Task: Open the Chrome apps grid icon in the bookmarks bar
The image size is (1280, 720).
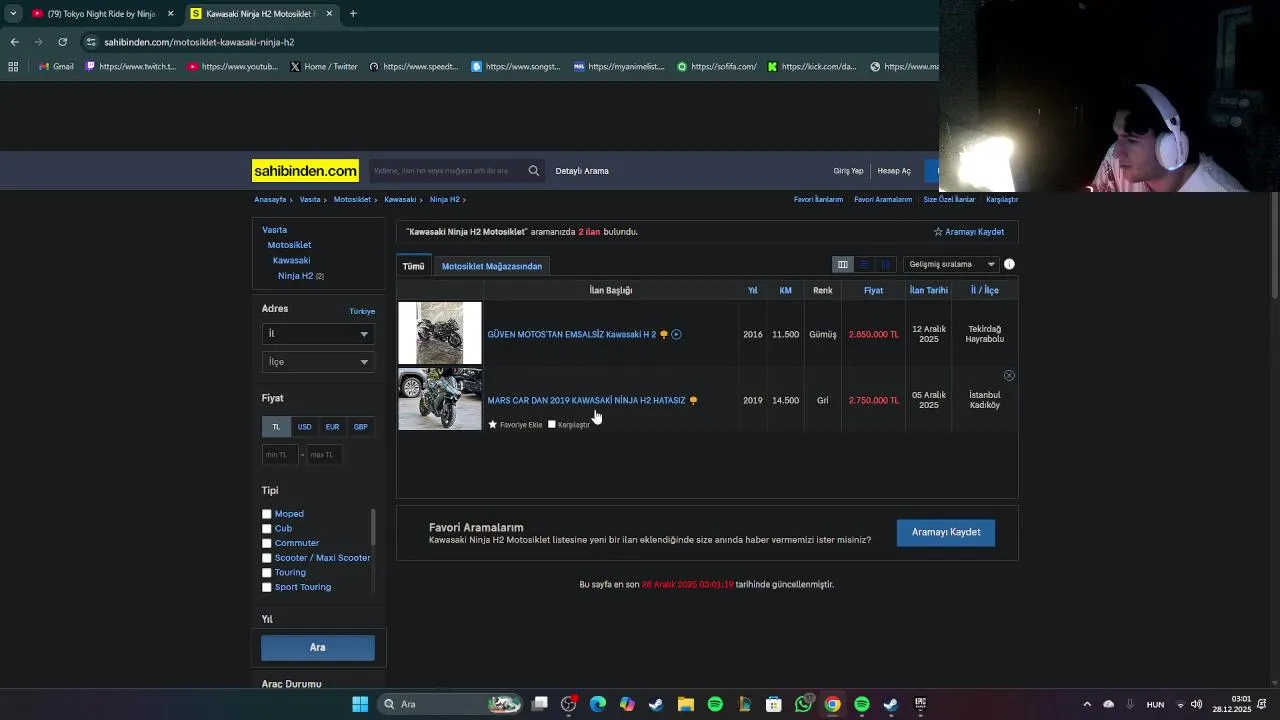Action: pos(13,67)
